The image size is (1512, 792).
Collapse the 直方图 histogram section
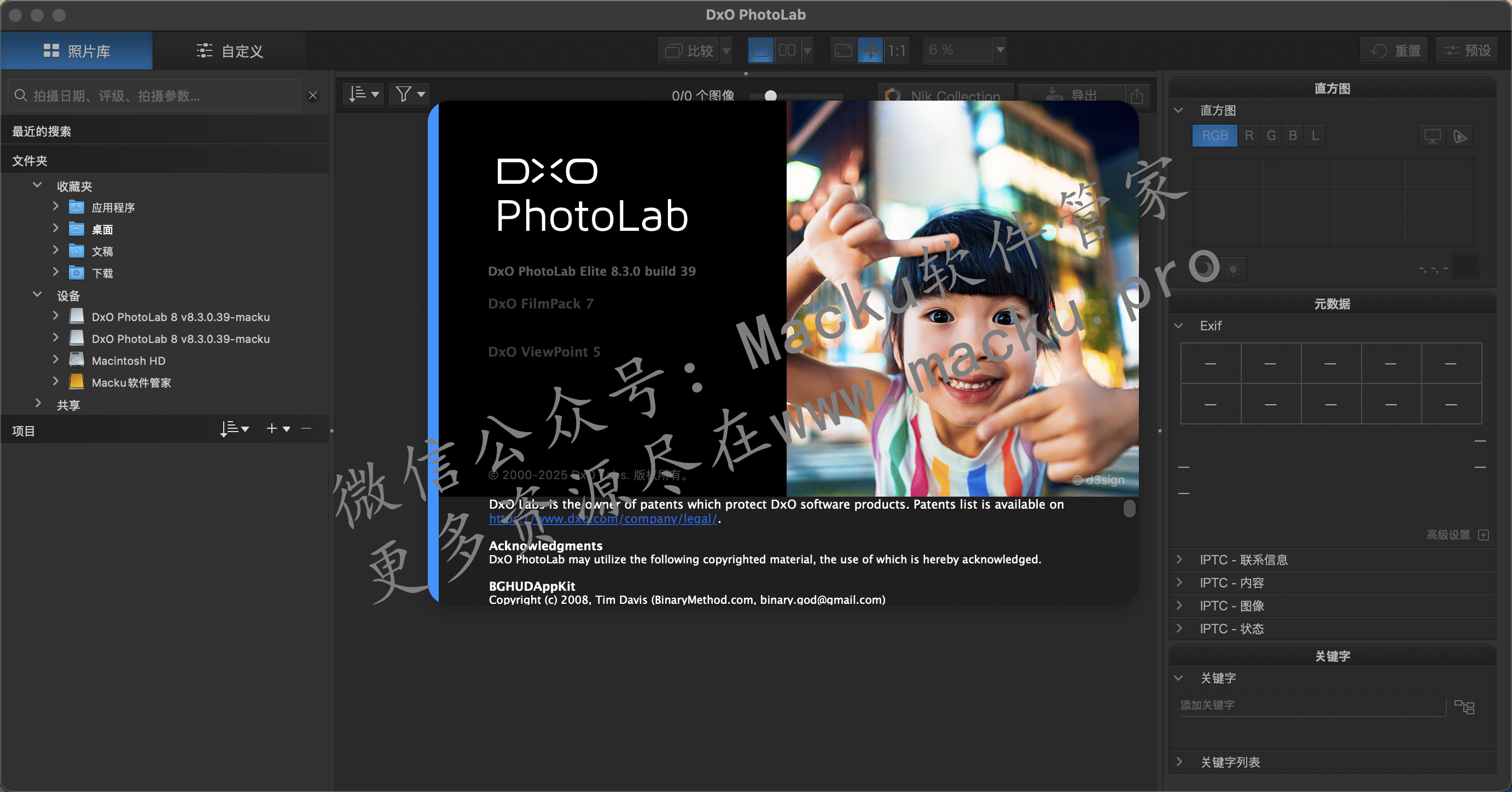coord(1178,110)
